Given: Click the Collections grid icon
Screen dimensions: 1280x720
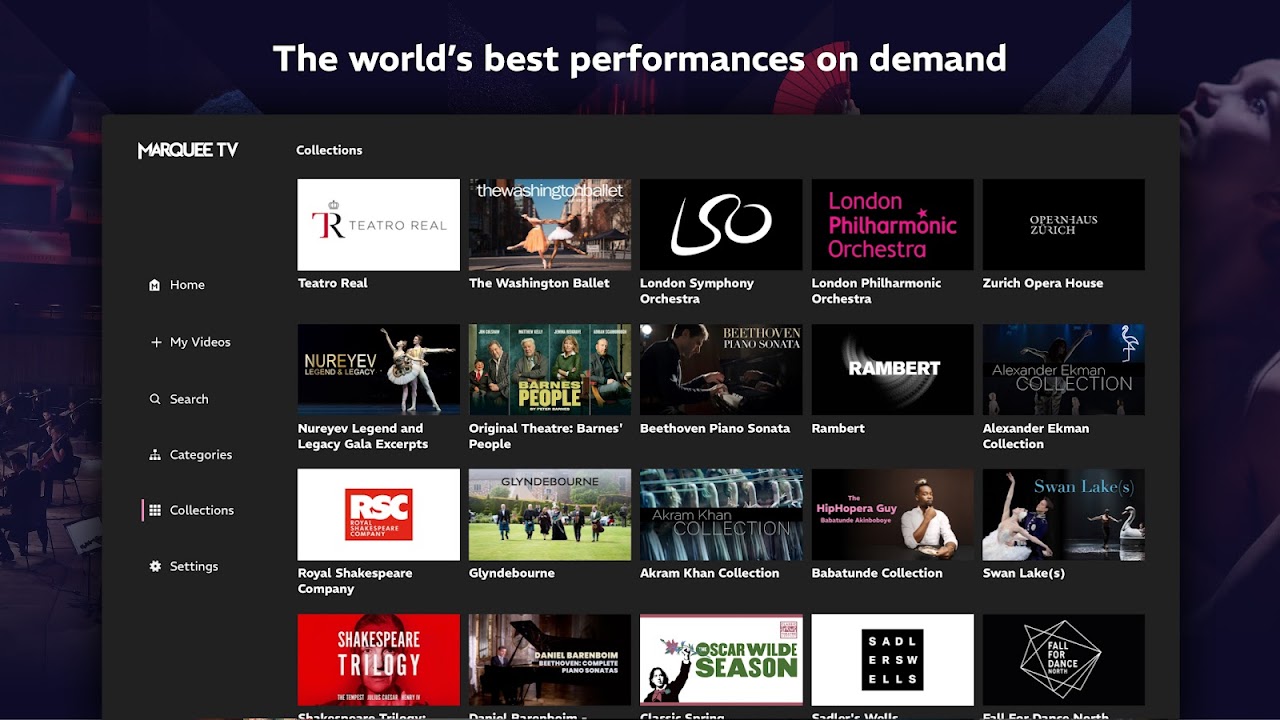Looking at the screenshot, I should pyautogui.click(x=155, y=510).
